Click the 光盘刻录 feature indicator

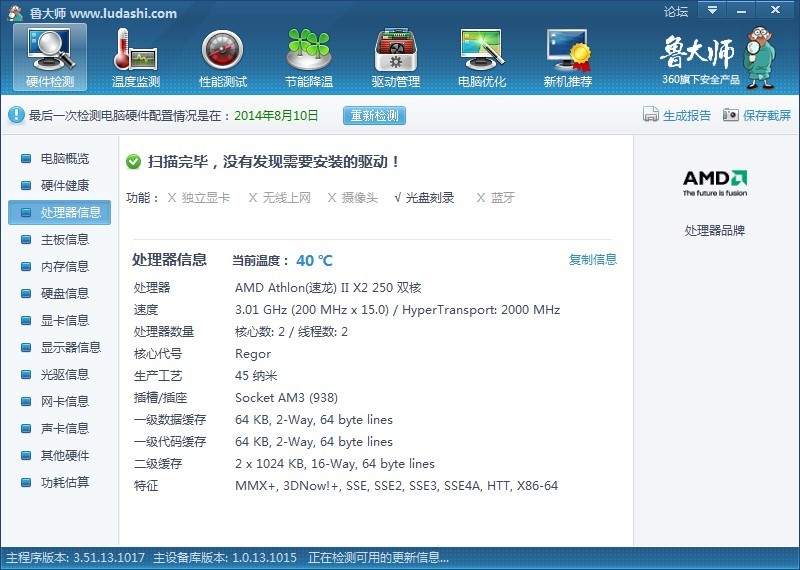tap(424, 198)
